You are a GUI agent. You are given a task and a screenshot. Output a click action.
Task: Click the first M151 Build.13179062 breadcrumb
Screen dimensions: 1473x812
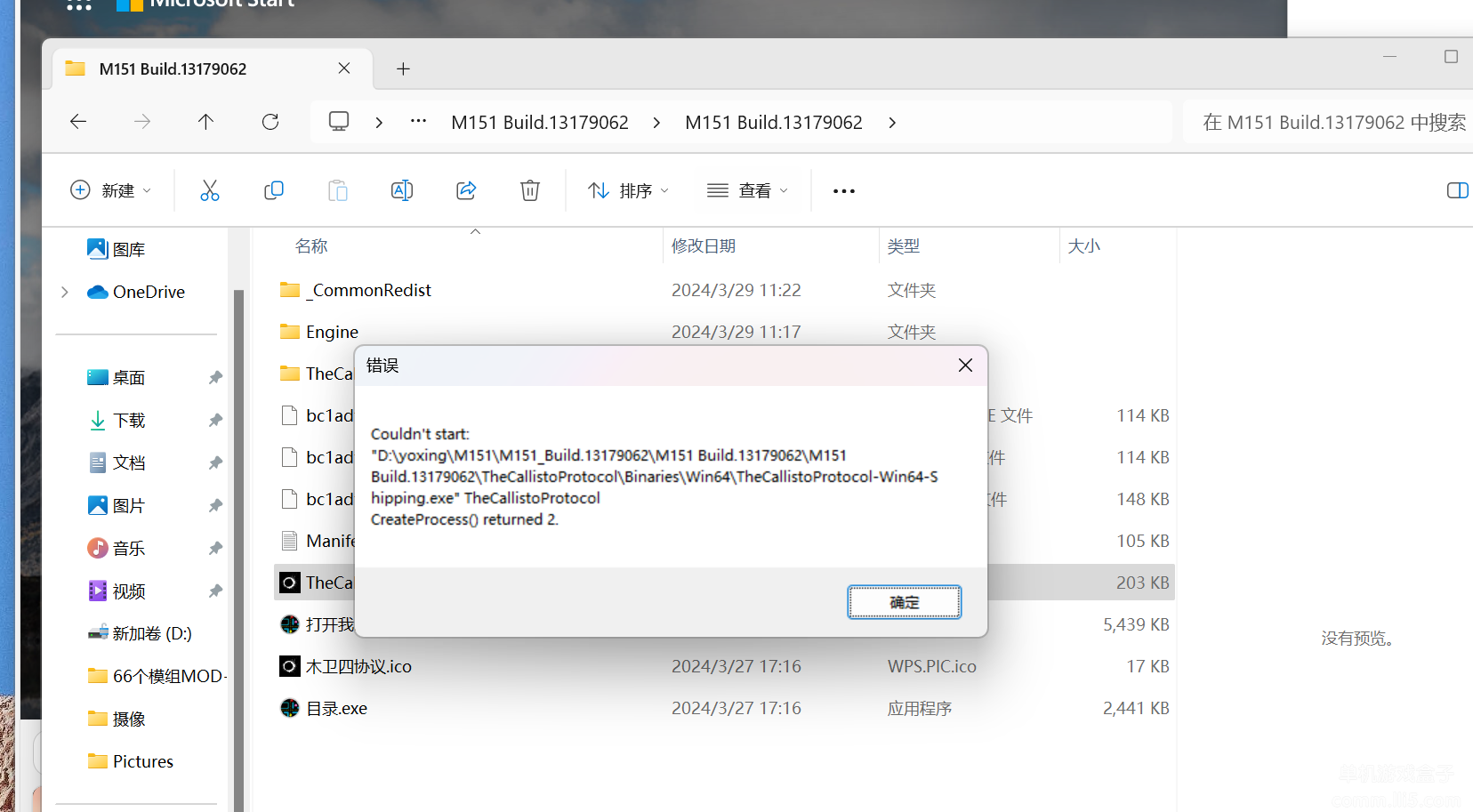click(x=540, y=123)
